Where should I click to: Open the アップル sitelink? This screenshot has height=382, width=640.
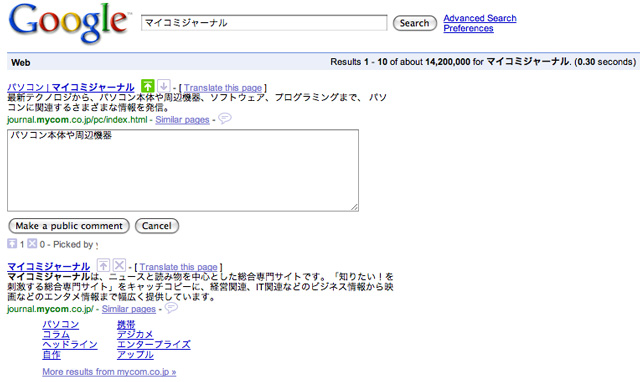136,355
